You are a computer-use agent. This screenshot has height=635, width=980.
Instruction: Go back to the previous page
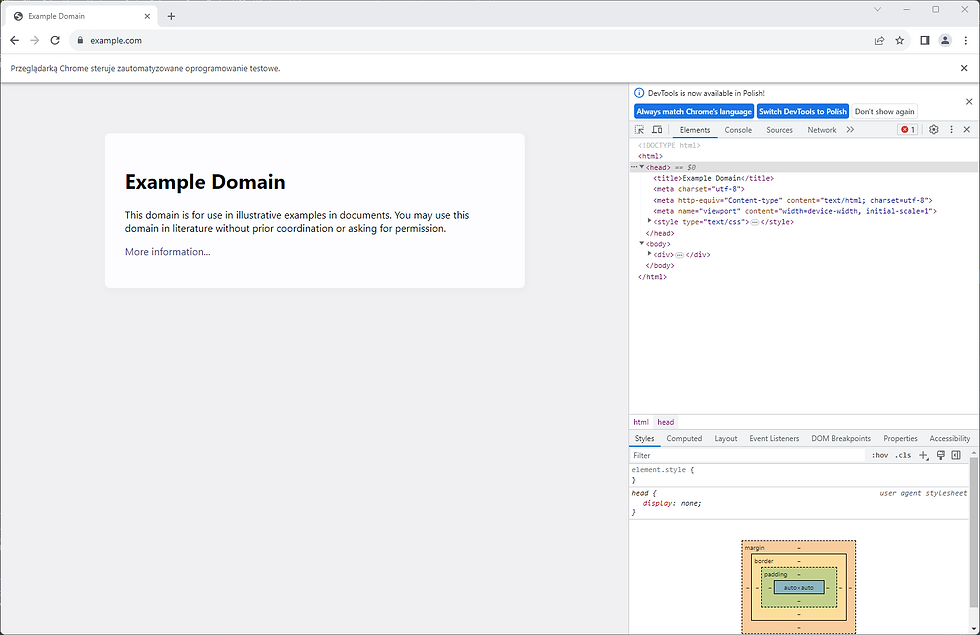coord(14,40)
